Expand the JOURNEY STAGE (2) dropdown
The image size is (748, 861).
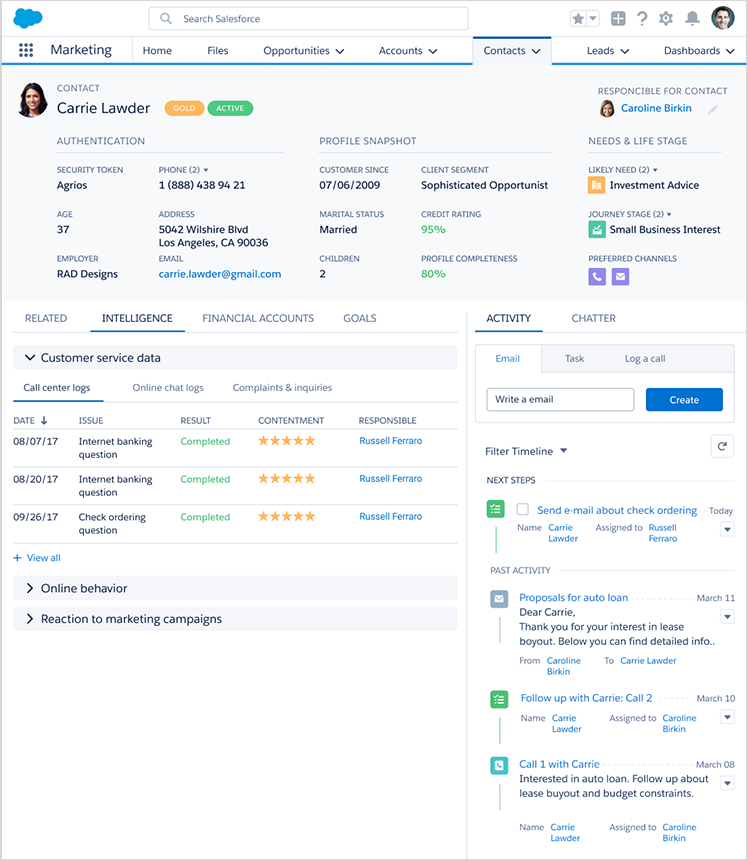tap(669, 214)
